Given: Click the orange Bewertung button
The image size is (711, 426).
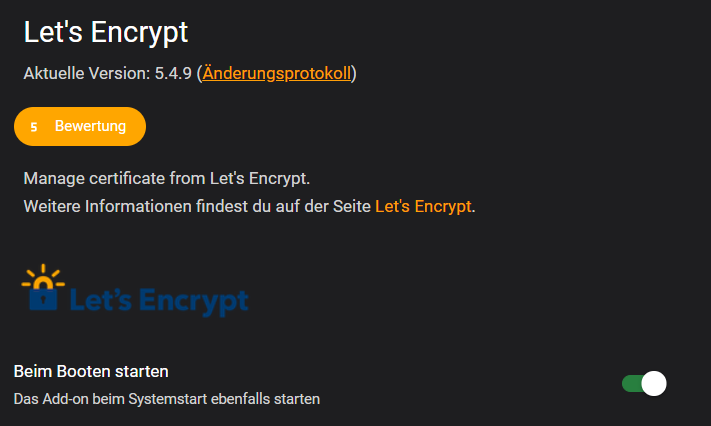Looking at the screenshot, I should coord(80,127).
